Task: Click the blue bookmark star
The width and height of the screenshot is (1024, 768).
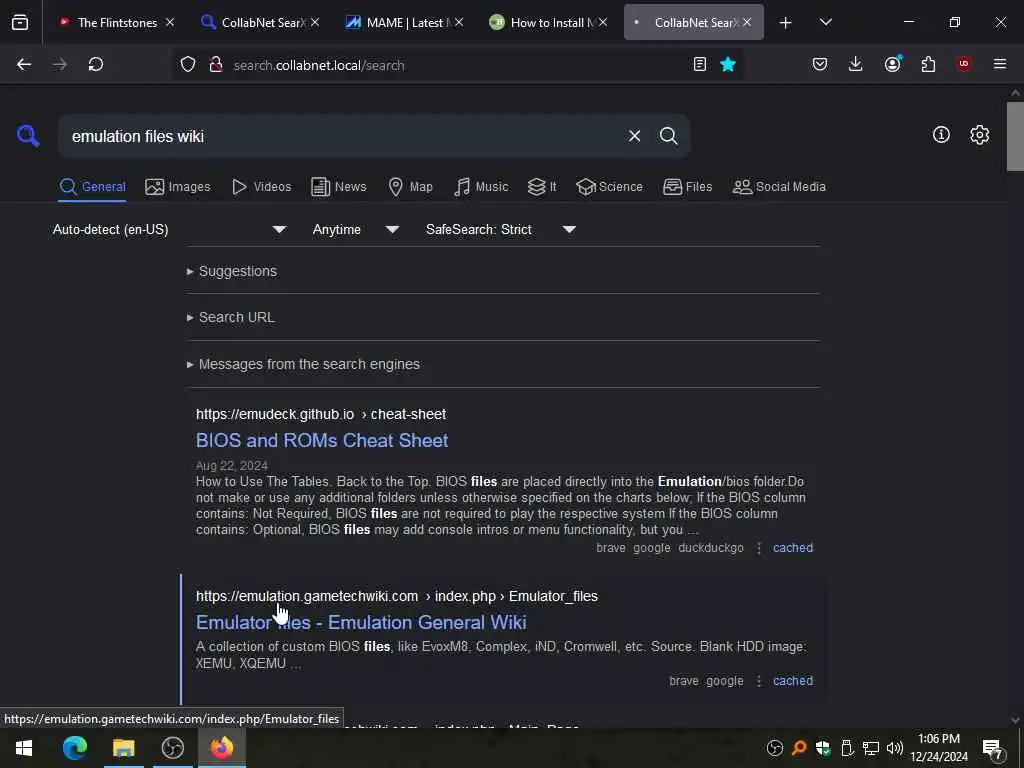Action: click(x=728, y=64)
